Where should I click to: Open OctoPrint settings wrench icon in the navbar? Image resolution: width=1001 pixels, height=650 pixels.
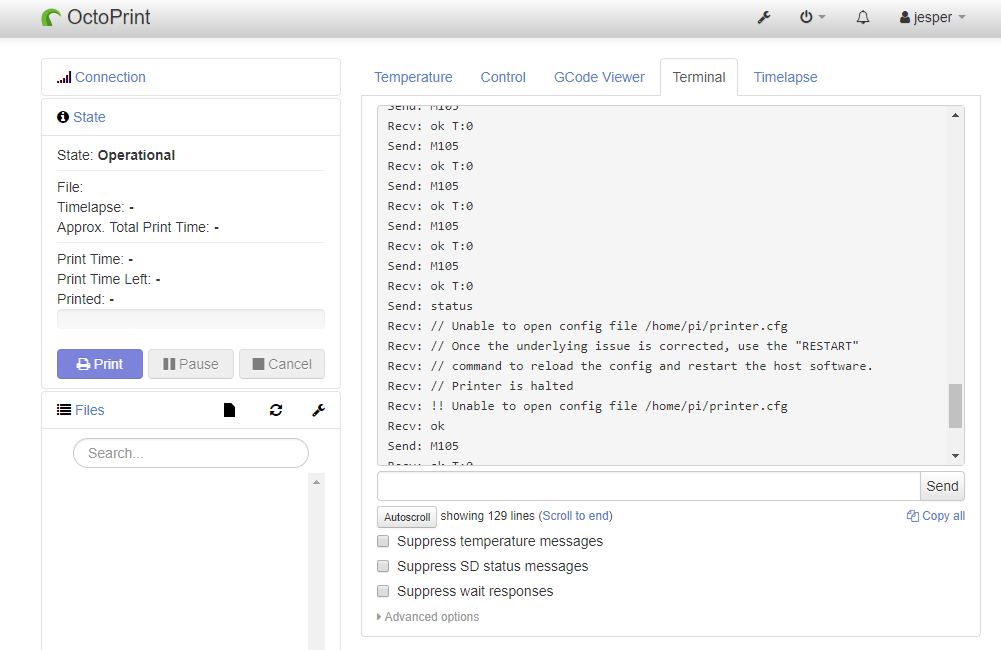click(x=764, y=17)
